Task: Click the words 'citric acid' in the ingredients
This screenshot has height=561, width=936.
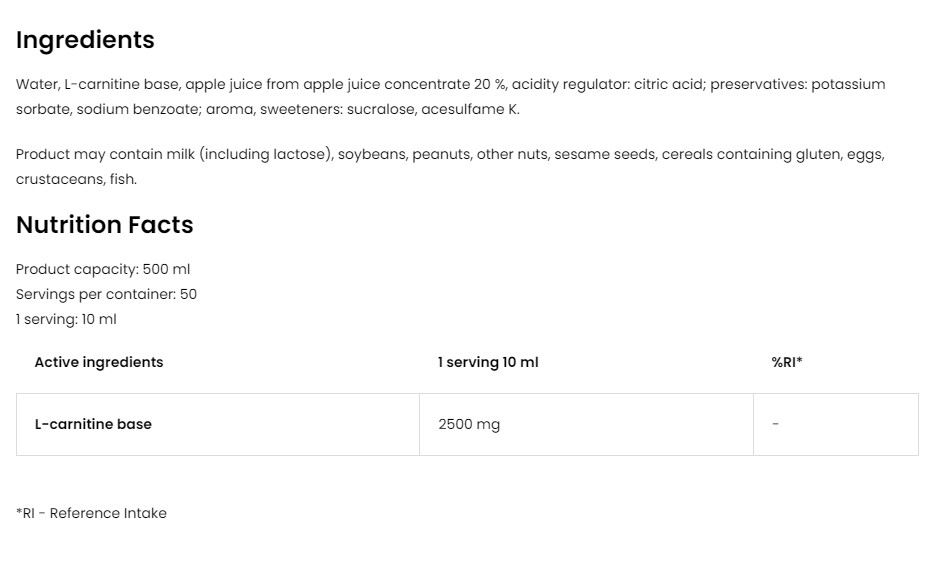Action: tap(668, 85)
